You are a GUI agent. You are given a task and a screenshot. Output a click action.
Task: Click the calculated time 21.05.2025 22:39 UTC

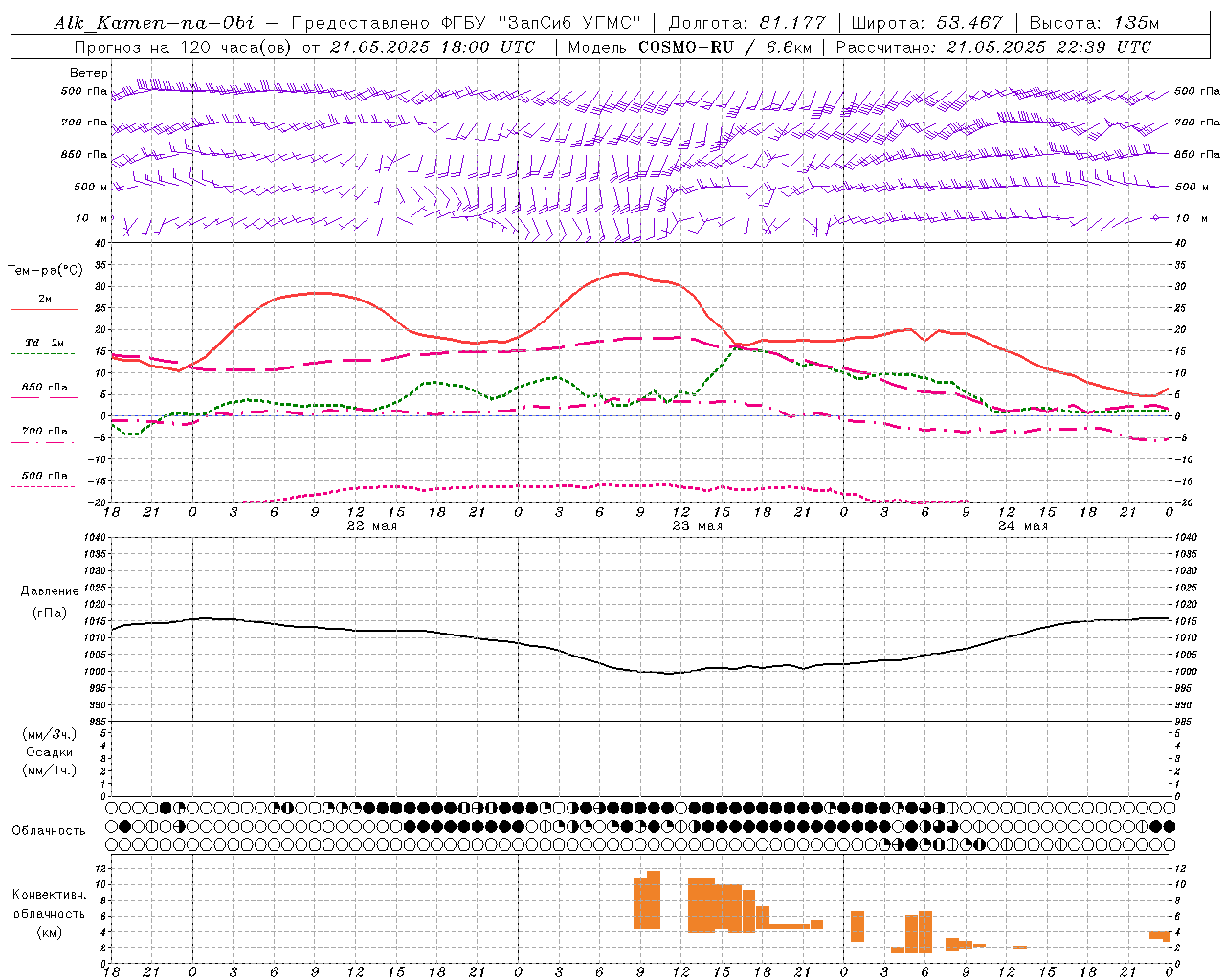click(1049, 47)
